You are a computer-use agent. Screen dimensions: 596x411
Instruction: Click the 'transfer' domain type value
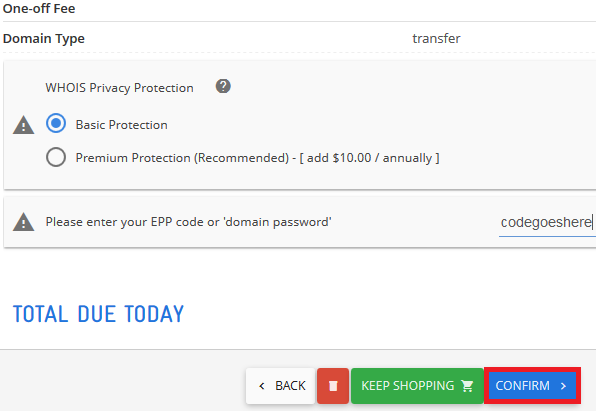(436, 38)
